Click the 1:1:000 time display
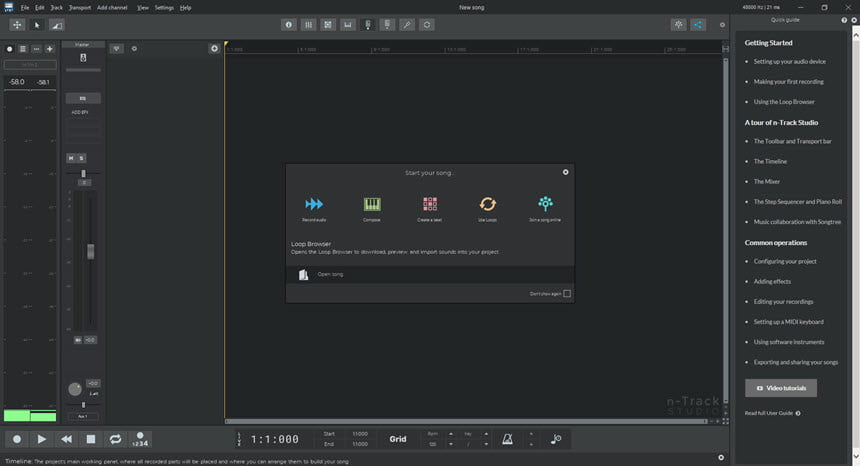This screenshot has width=860, height=466. pos(275,439)
